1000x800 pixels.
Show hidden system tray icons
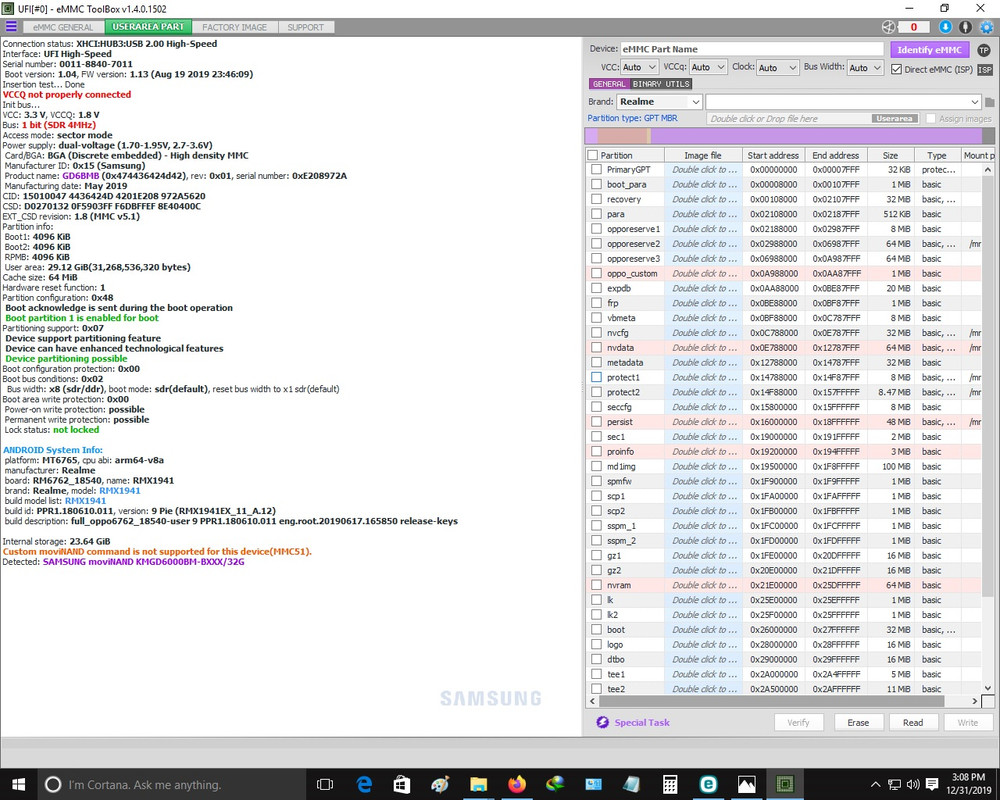pyautogui.click(x=876, y=784)
